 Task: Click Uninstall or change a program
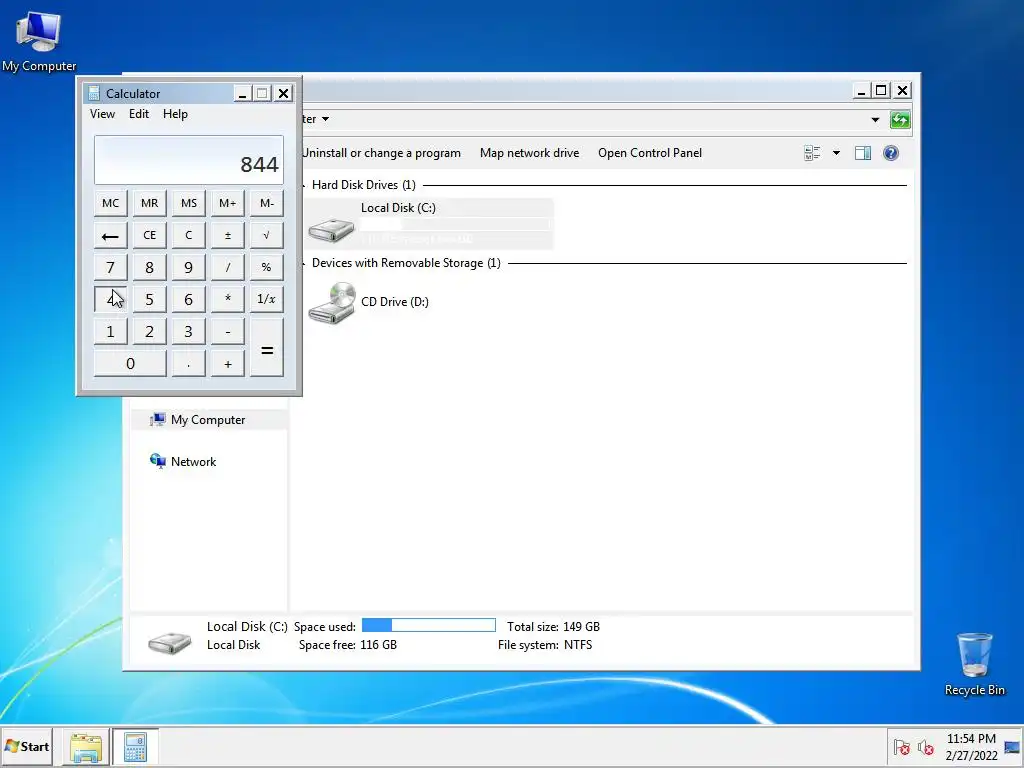click(381, 153)
